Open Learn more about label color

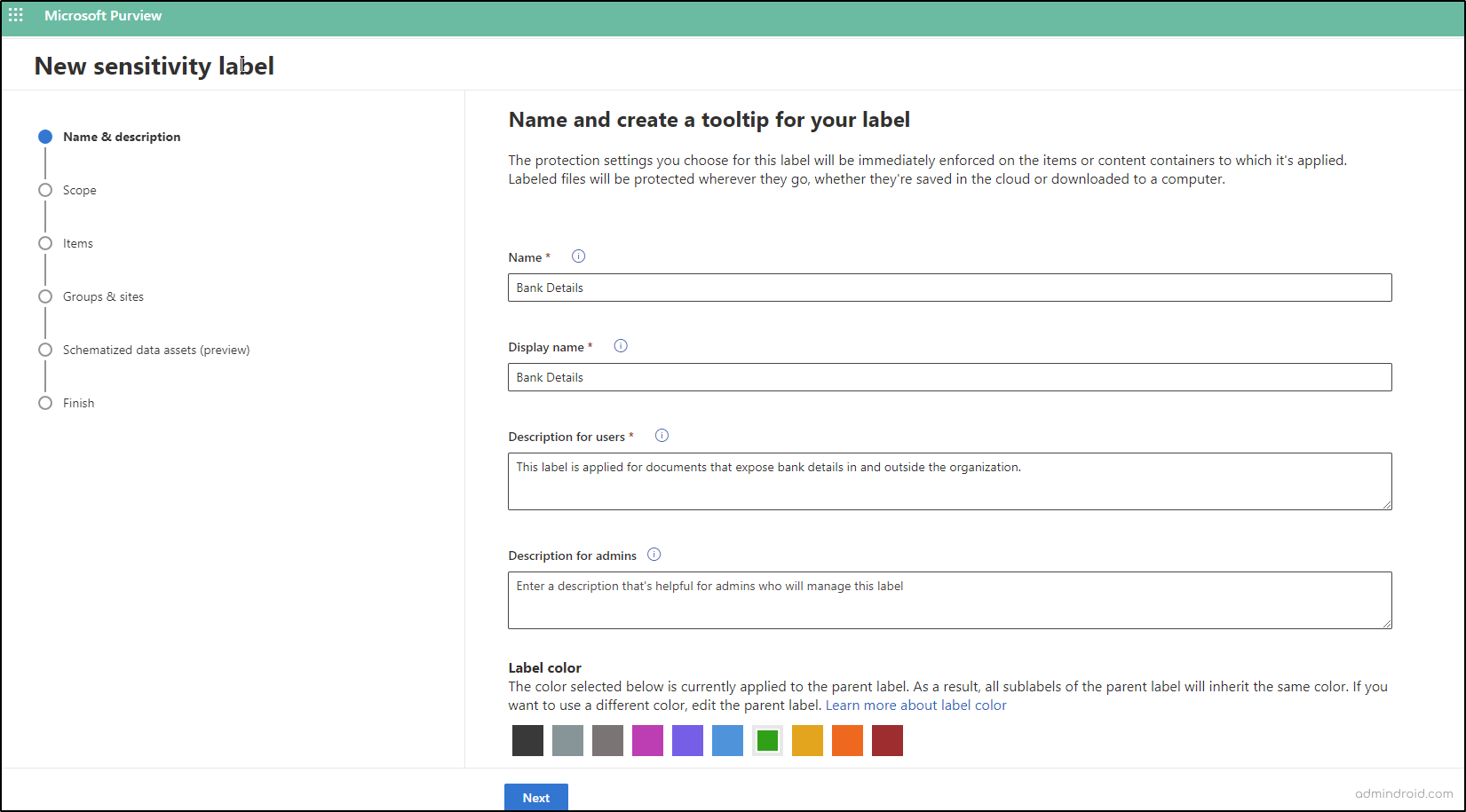916,705
